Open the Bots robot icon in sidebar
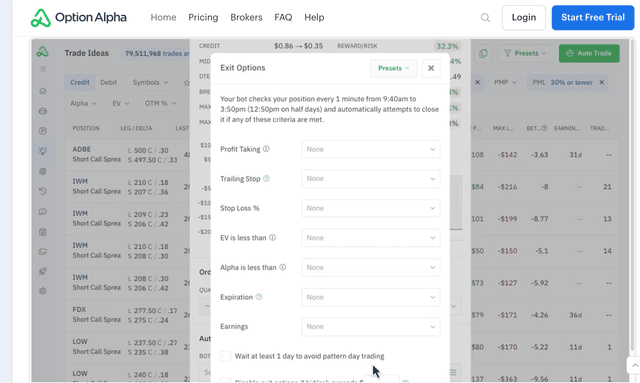The width and height of the screenshot is (640, 383). 43,111
